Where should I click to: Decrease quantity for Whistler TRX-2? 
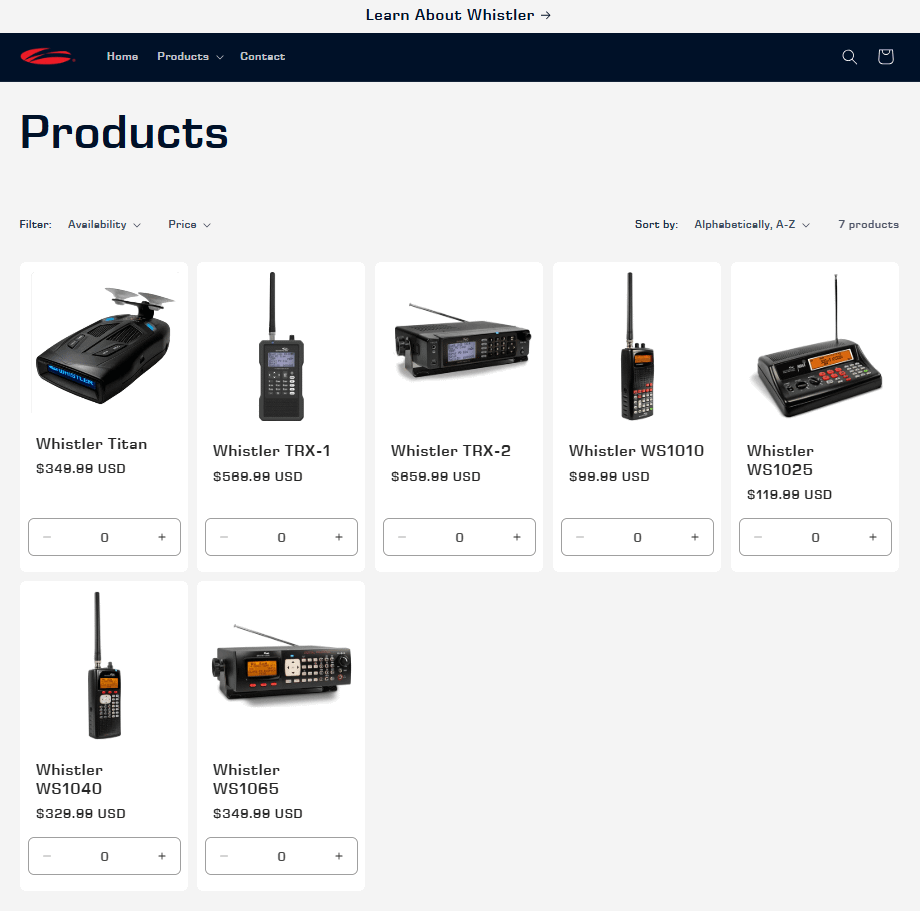pos(402,537)
